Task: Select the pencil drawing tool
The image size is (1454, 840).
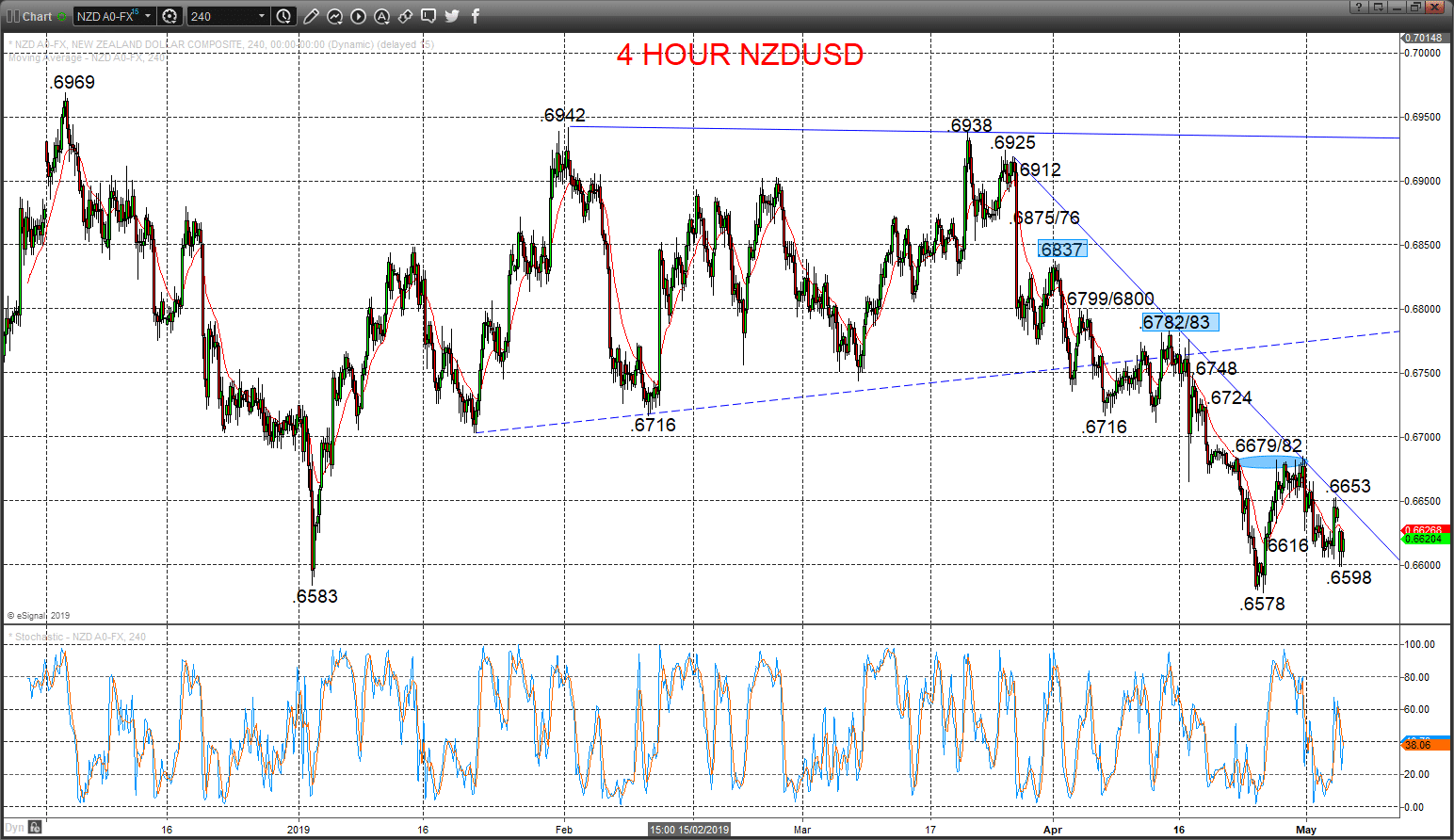Action: point(312,16)
